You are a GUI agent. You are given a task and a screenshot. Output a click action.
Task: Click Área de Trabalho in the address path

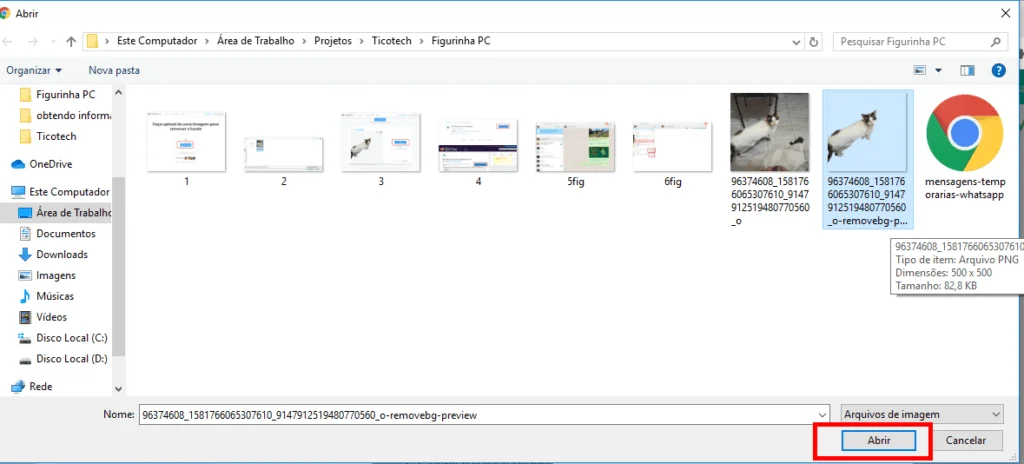pyautogui.click(x=255, y=41)
